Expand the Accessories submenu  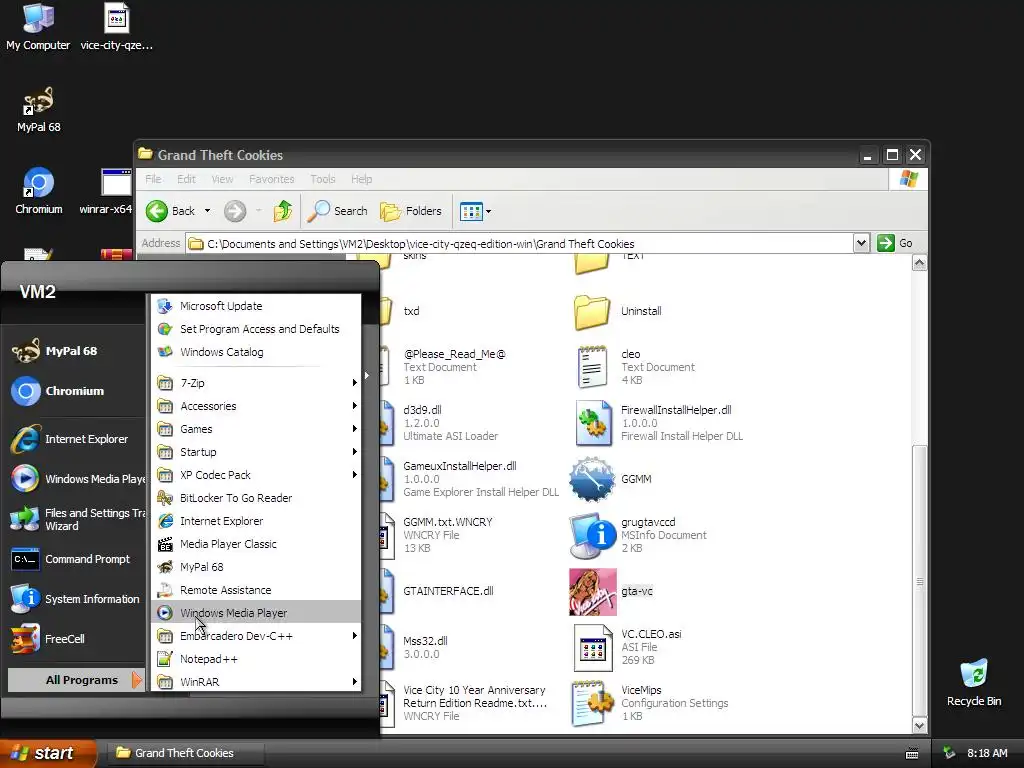(256, 406)
